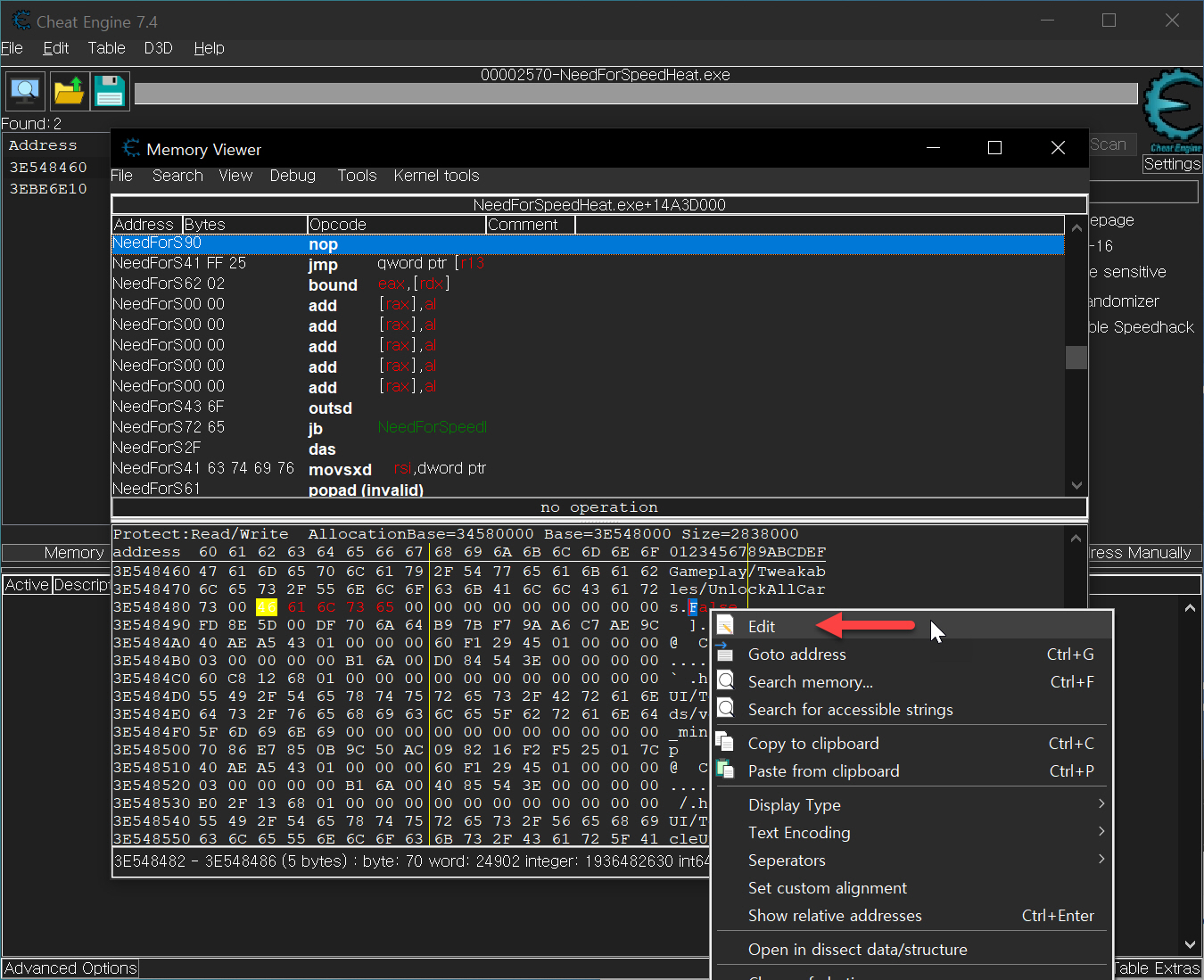Open Memory Viewer Tools menu
1204x980 pixels.
click(x=357, y=176)
